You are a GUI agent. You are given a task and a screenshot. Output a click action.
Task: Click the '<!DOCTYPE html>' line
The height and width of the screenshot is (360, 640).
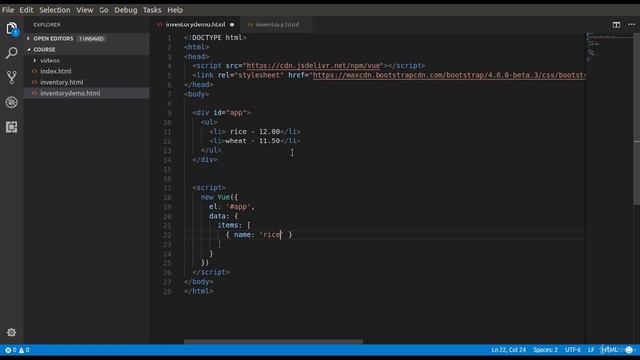[216, 38]
